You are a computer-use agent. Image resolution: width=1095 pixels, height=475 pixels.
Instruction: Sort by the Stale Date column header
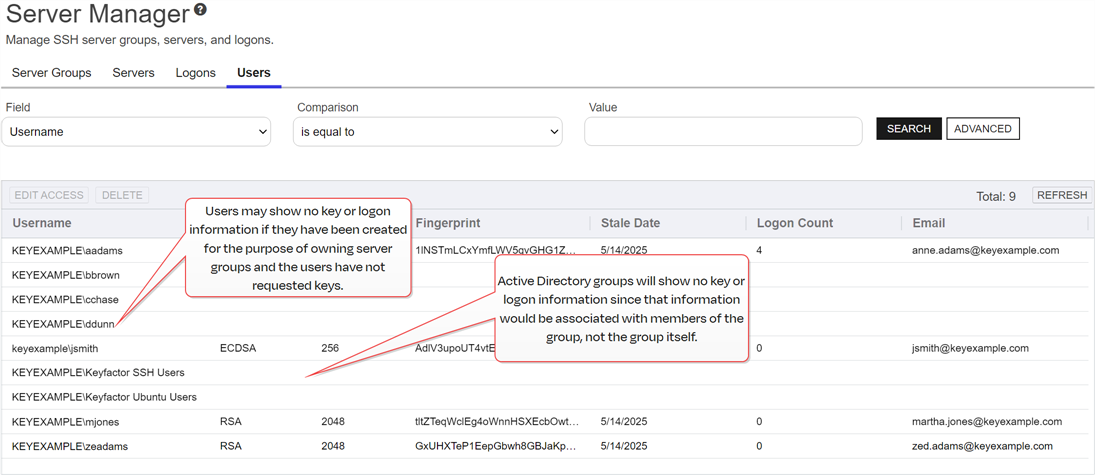tap(630, 223)
